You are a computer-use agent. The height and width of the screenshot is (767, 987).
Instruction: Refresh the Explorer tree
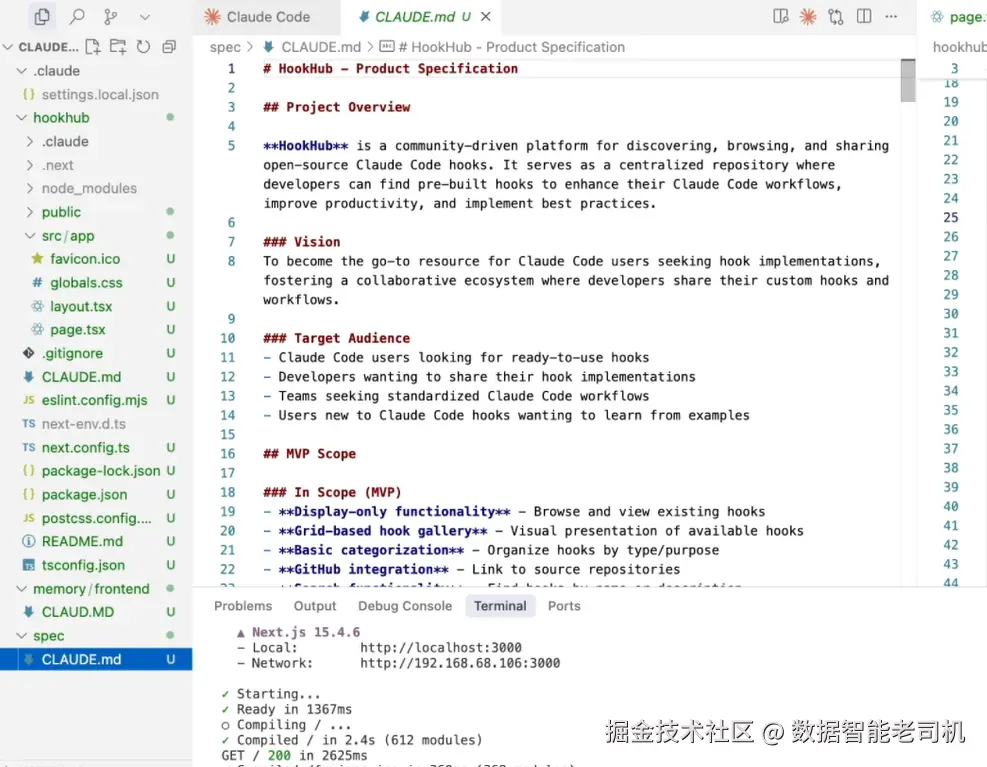[x=144, y=47]
